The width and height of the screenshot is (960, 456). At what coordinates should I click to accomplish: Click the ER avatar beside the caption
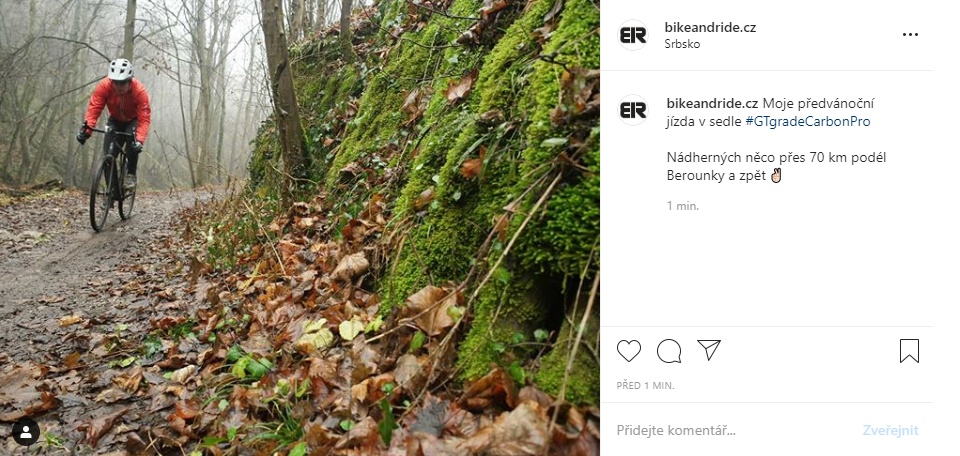pyautogui.click(x=633, y=110)
